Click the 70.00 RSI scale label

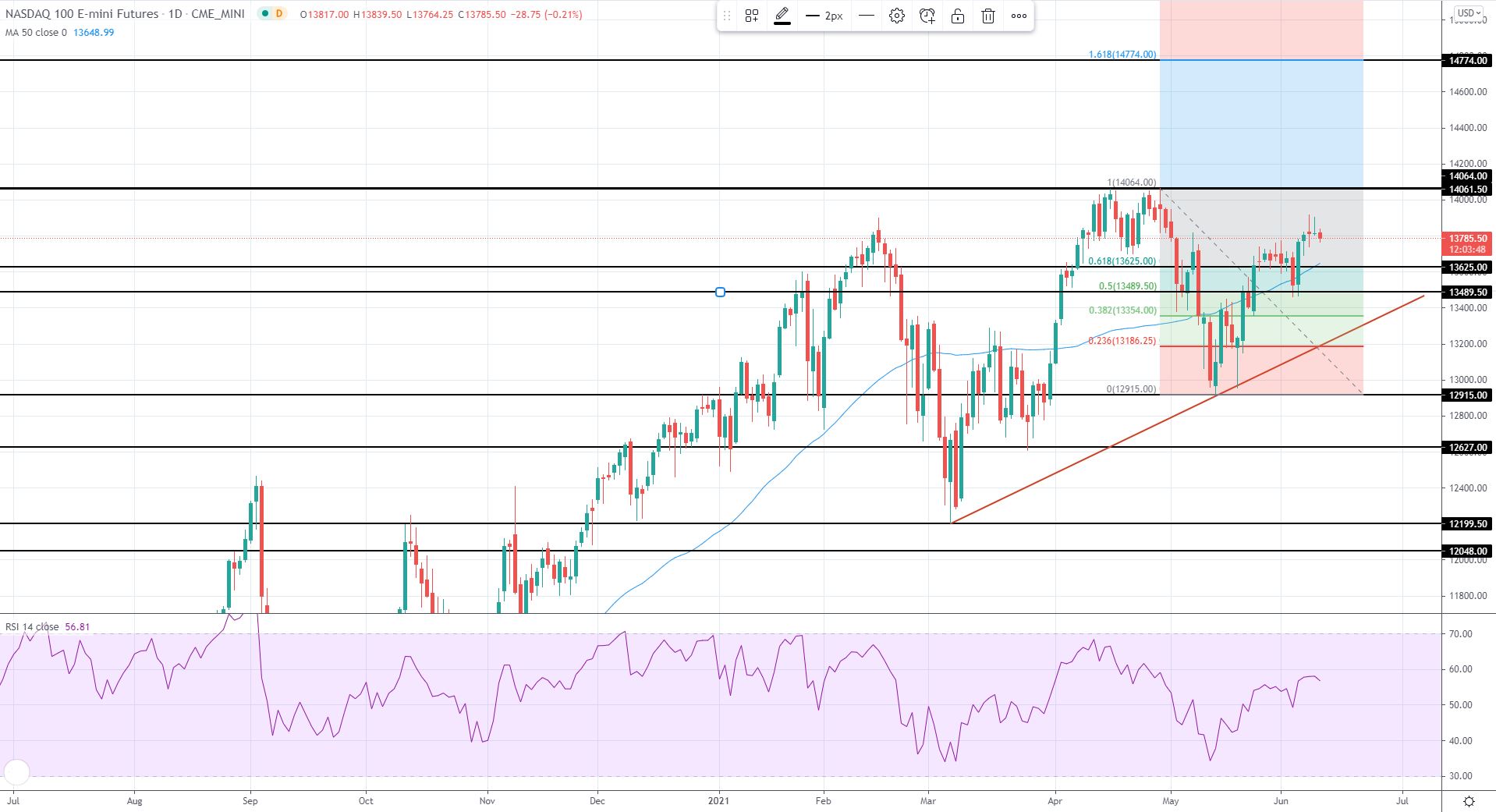point(1460,634)
